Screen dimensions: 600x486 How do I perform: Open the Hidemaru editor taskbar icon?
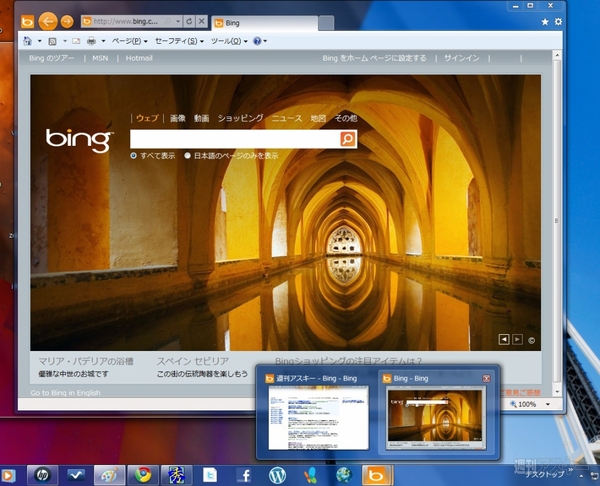176,475
